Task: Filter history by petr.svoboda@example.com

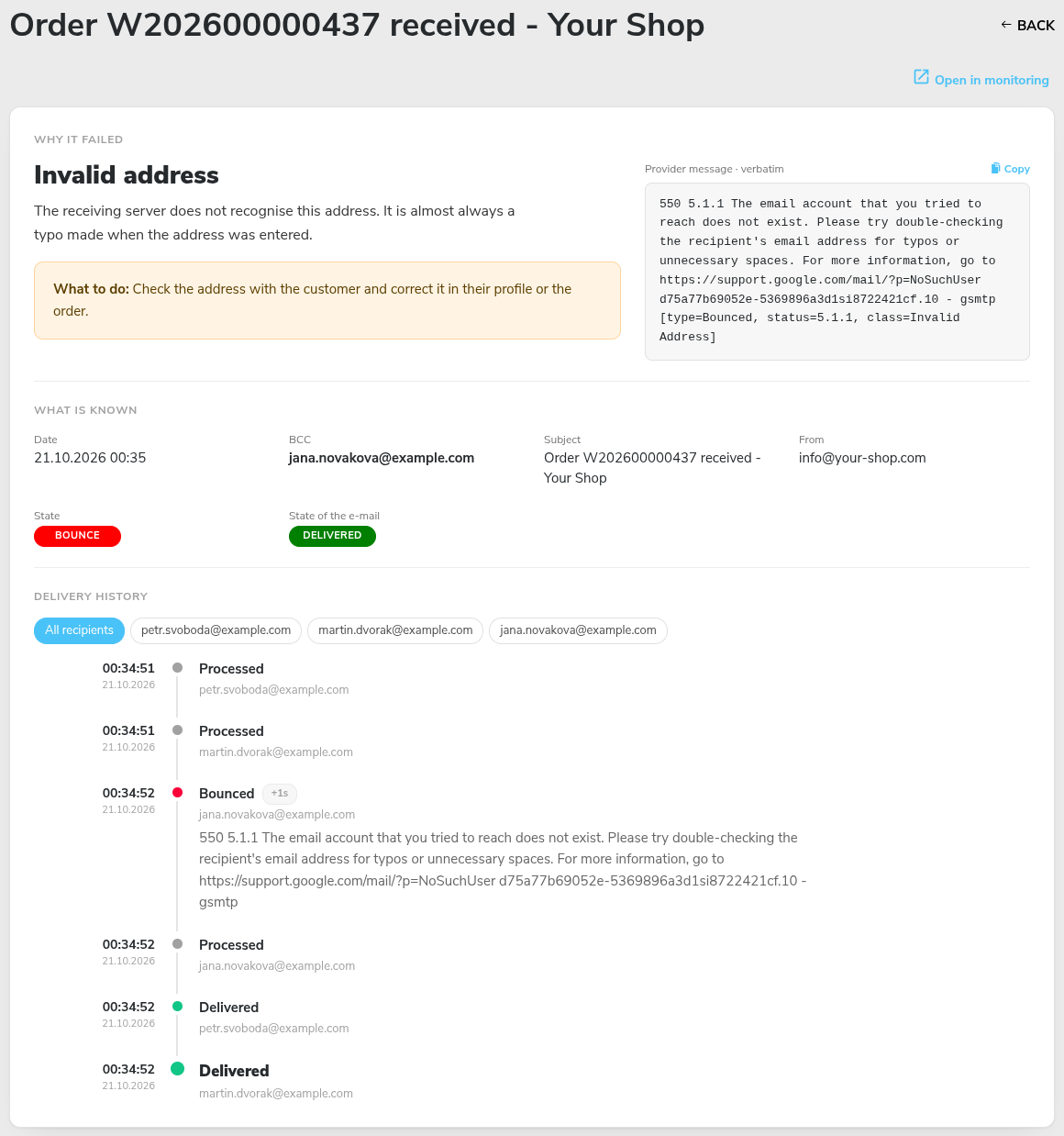Action: pos(216,630)
